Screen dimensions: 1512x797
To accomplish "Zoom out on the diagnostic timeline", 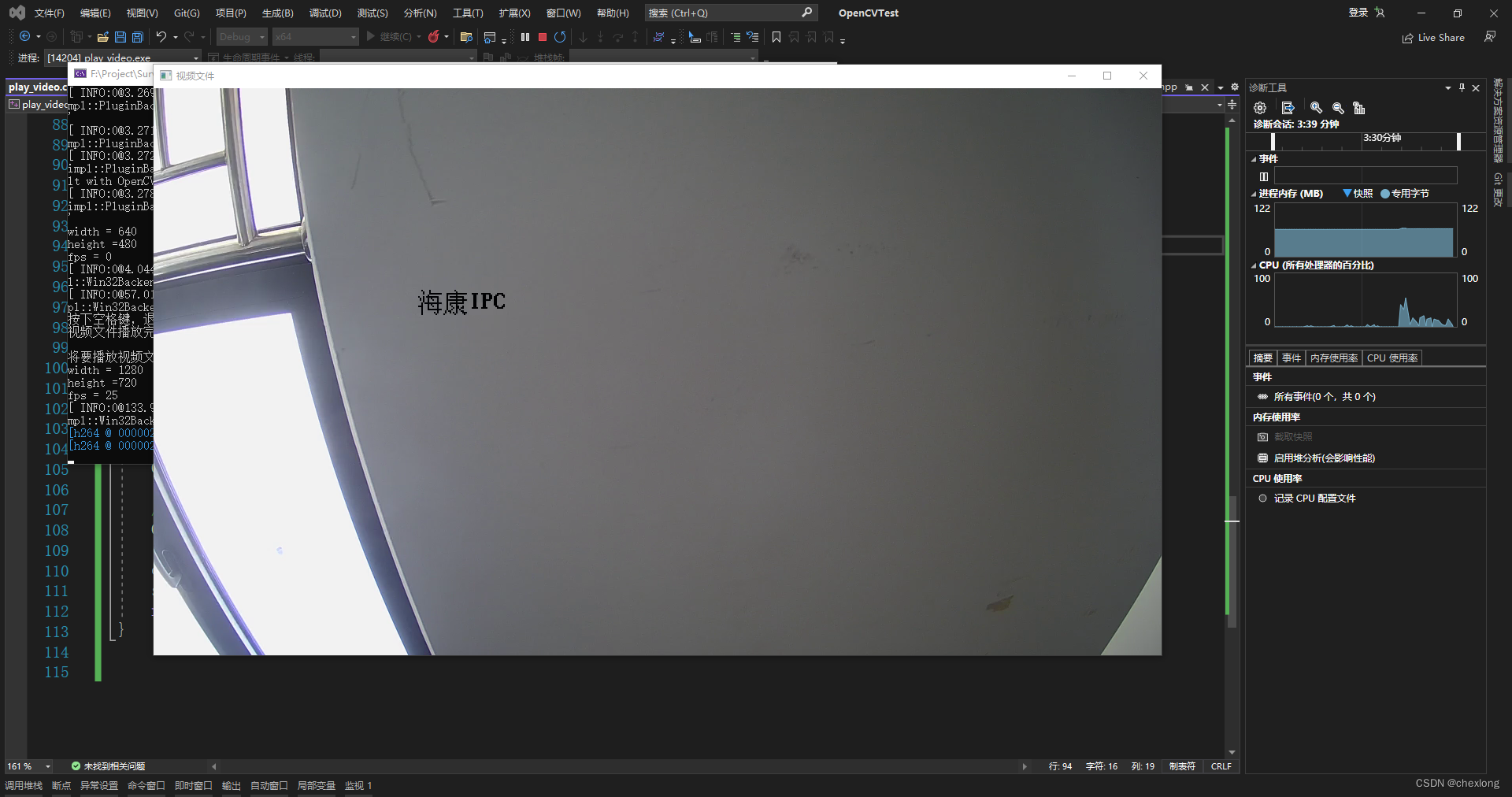I will coord(1338,108).
